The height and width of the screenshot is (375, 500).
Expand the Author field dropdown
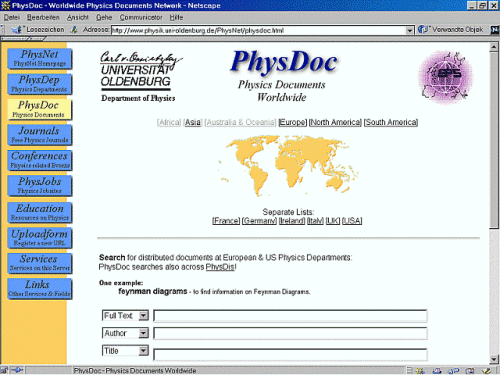(143, 333)
